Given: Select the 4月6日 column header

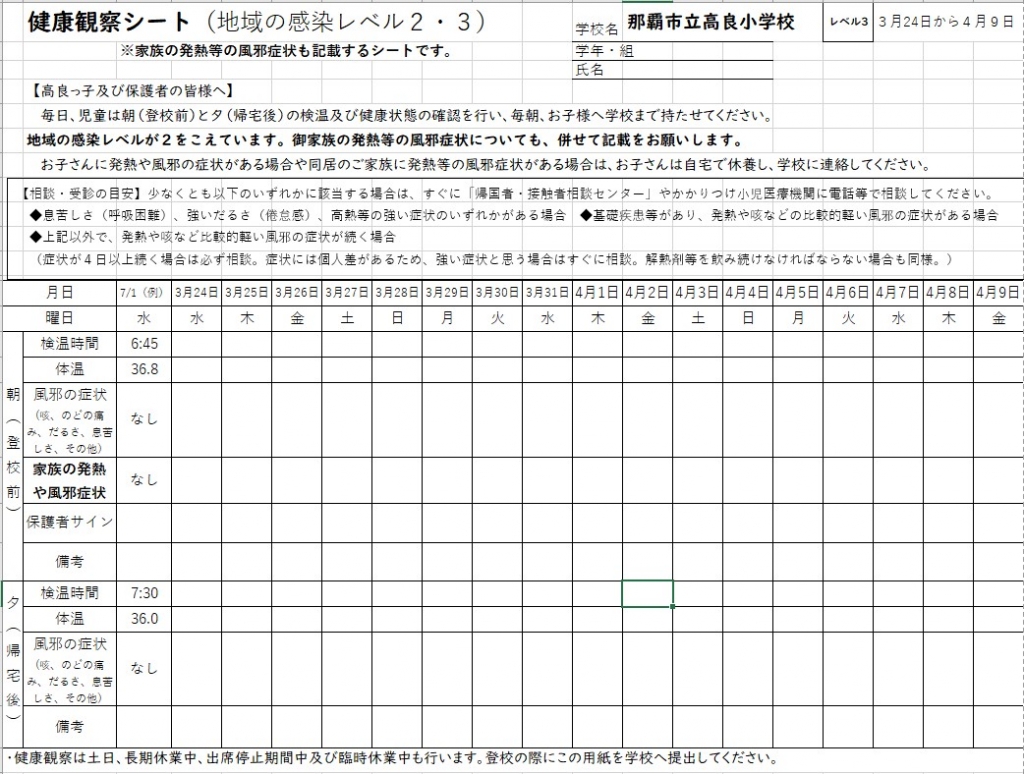Looking at the screenshot, I should 848,293.
